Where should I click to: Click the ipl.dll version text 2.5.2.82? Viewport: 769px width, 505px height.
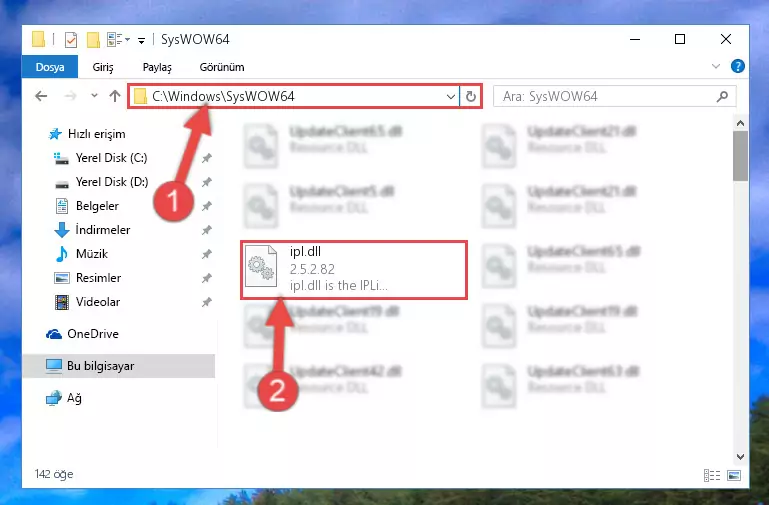click(x=312, y=269)
